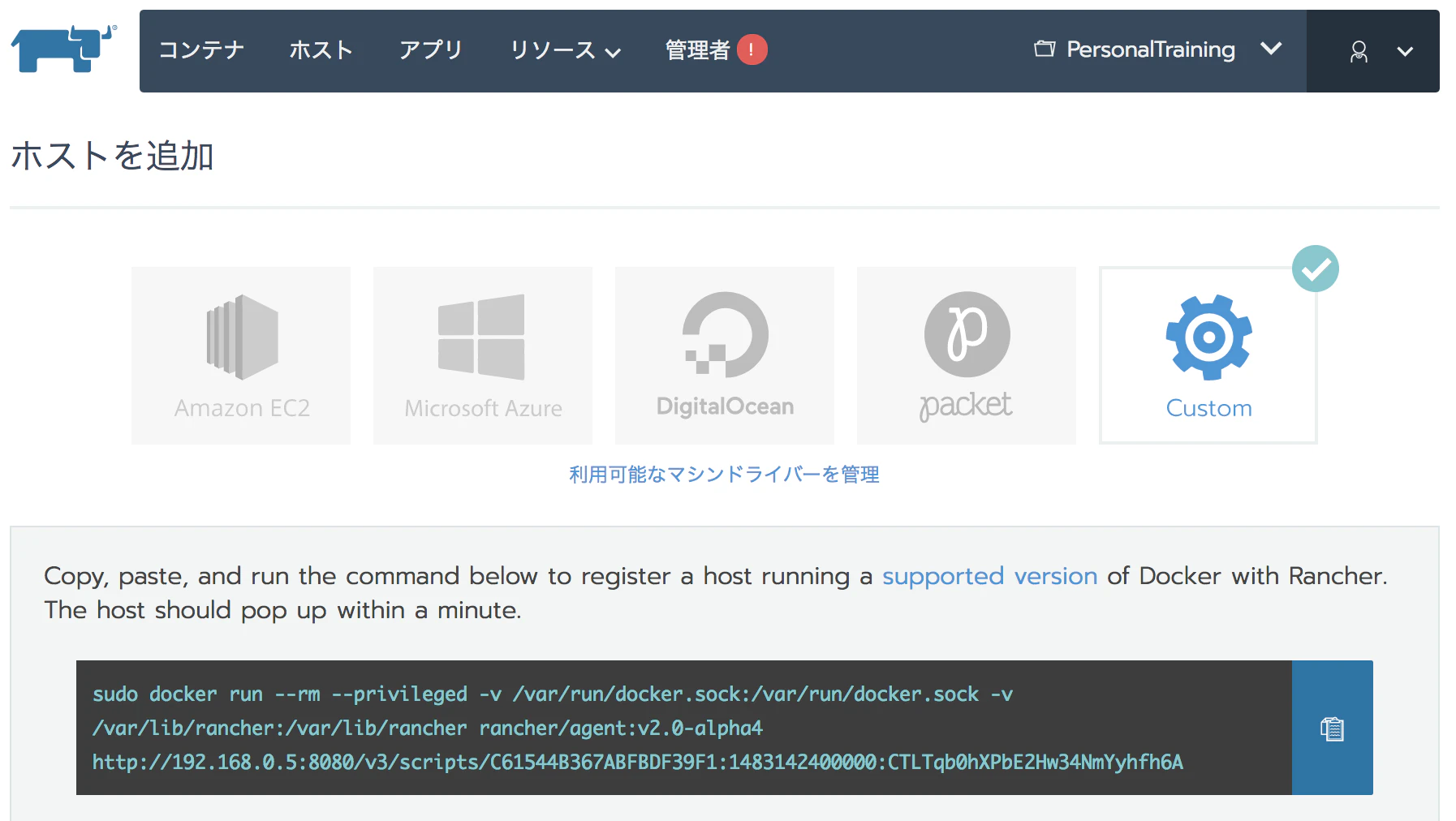1456x821 pixels.
Task: Open the コンテナ menu
Action: 202,50
